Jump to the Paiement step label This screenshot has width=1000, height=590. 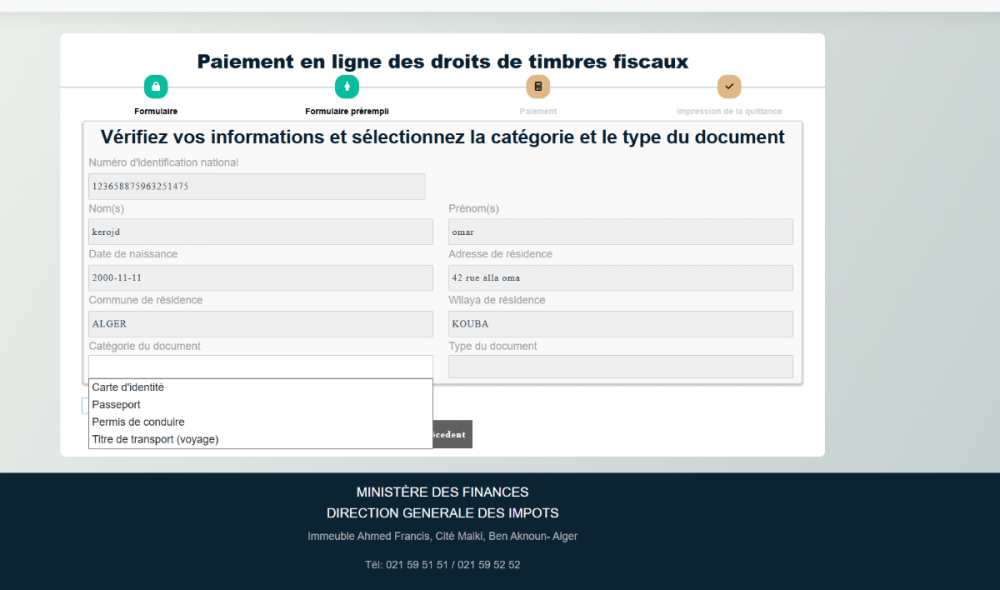538,111
